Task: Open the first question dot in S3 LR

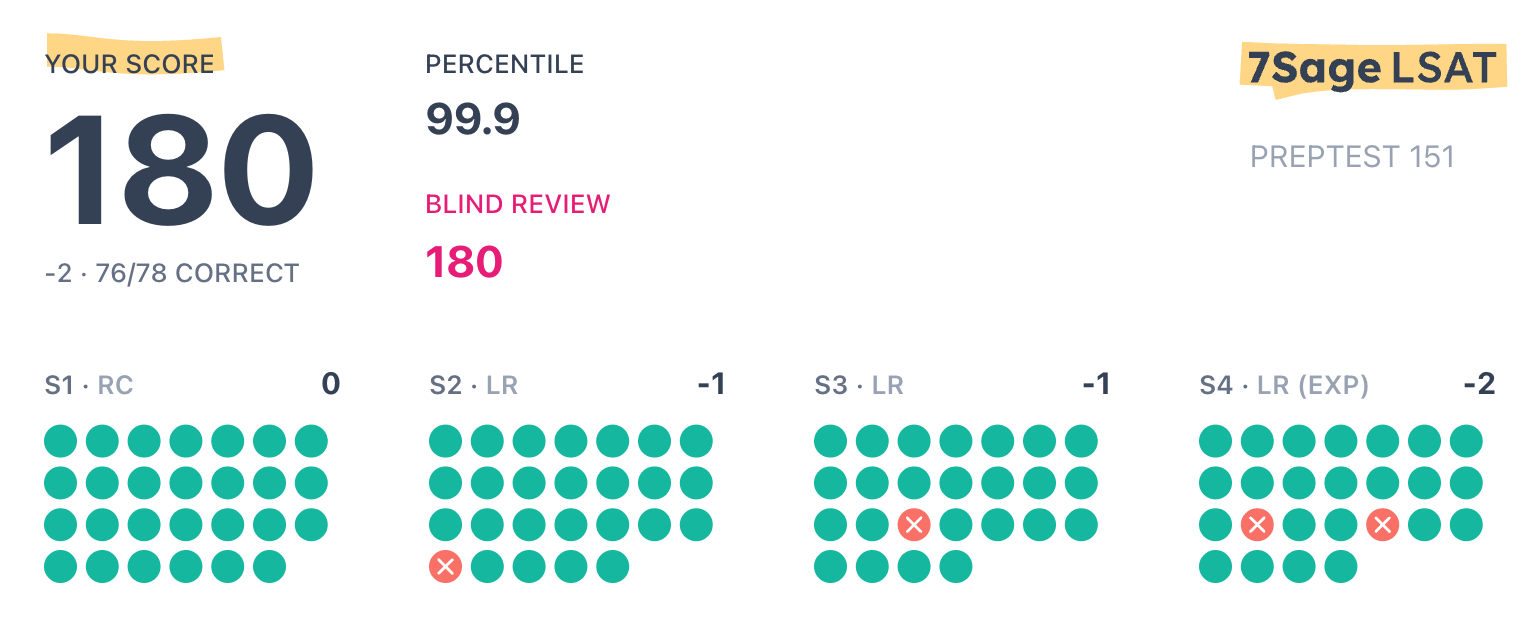Action: click(x=830, y=441)
